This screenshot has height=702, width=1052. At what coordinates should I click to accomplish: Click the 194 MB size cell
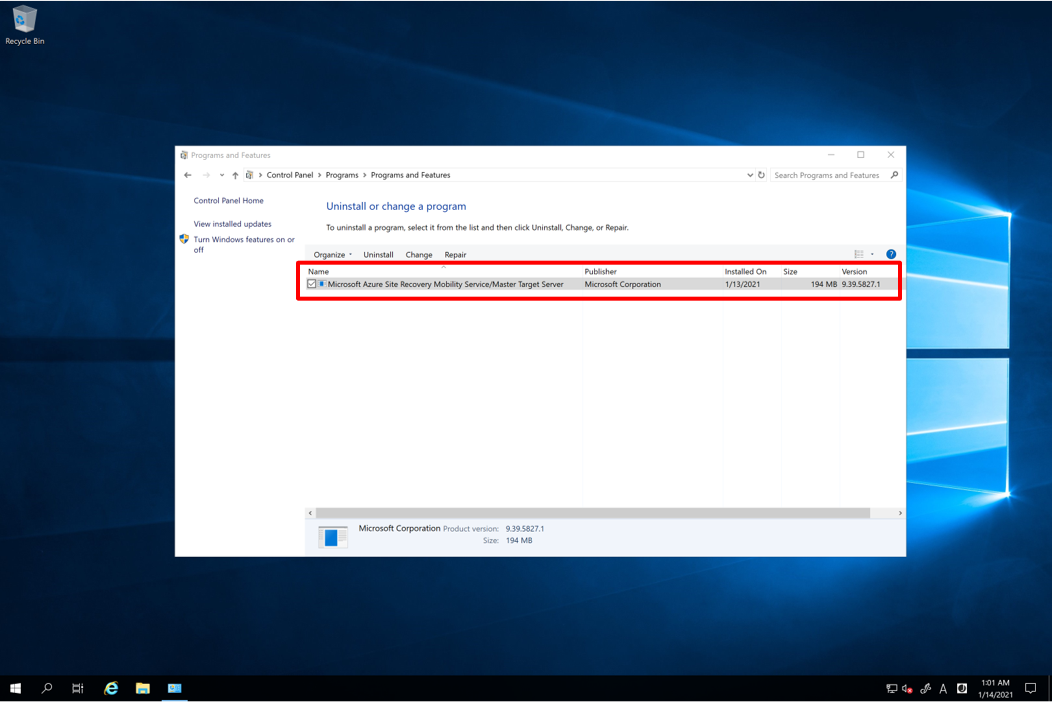click(824, 285)
